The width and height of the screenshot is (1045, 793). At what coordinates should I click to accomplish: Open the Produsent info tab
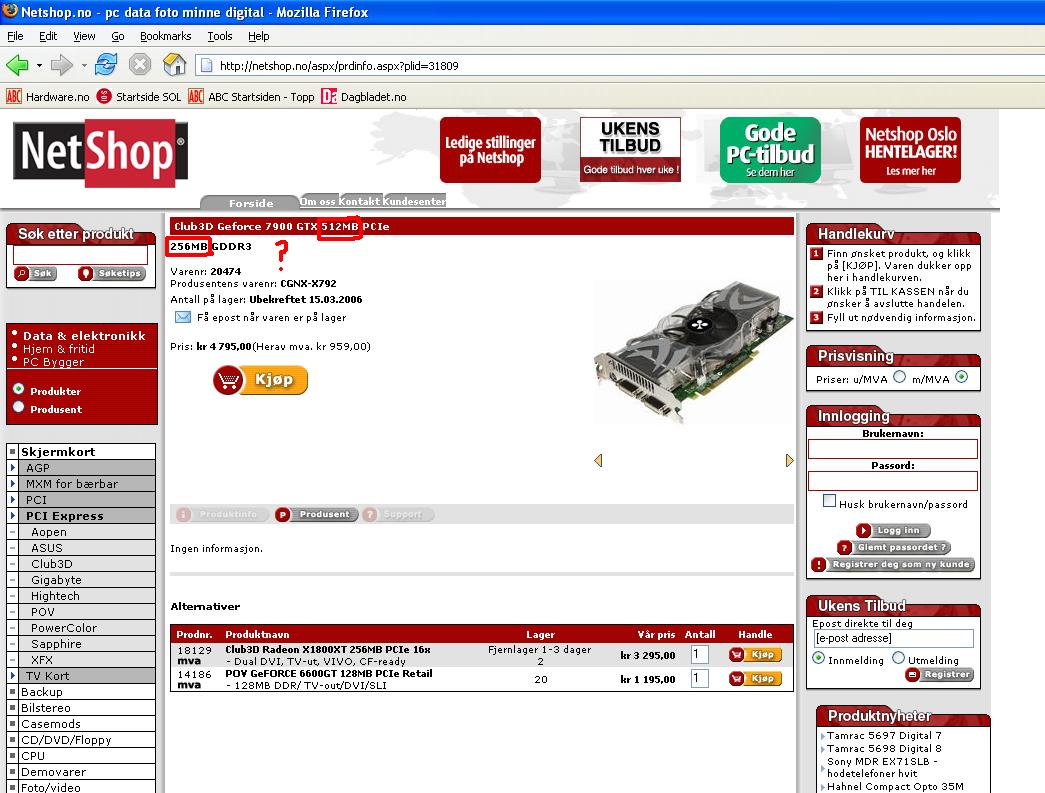317,514
